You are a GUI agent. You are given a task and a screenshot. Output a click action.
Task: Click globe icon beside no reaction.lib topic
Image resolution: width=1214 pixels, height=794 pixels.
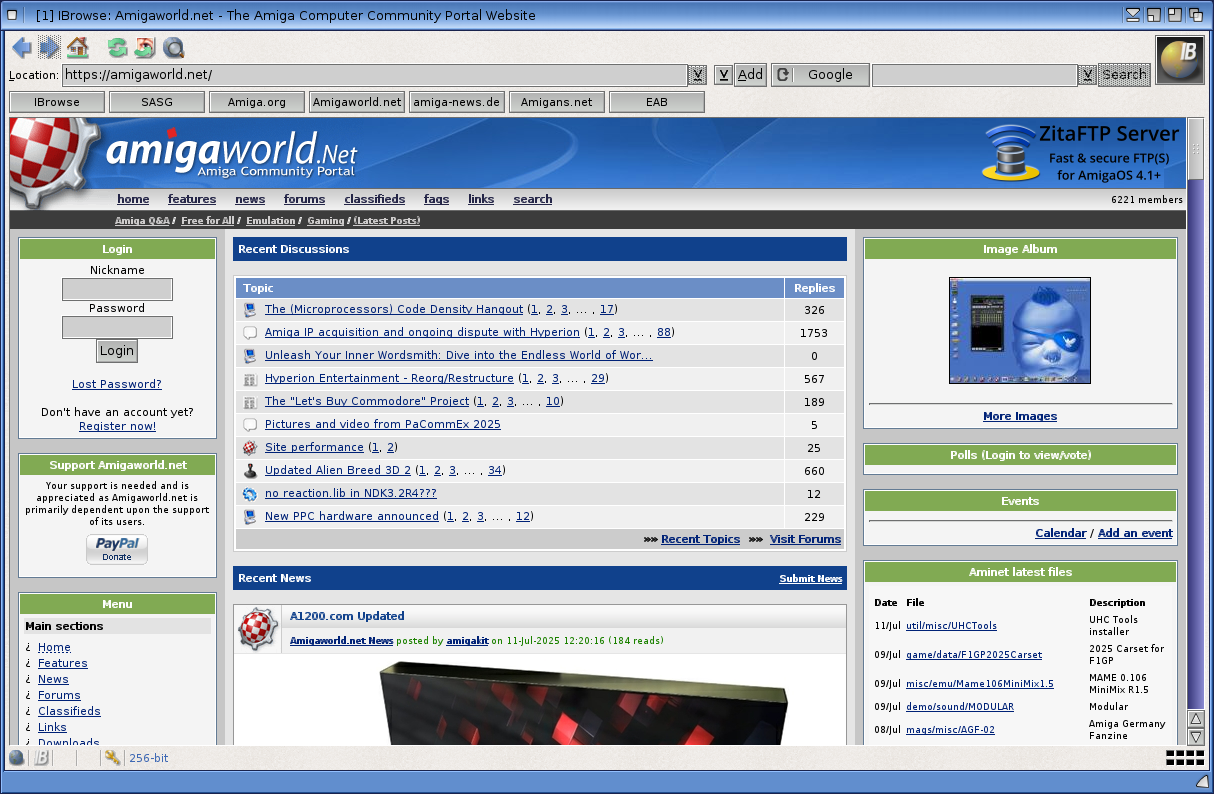click(x=250, y=494)
